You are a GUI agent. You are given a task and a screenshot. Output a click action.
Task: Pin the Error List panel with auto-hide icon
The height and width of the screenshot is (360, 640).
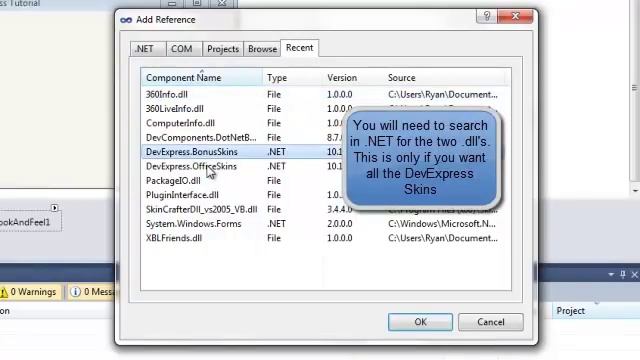coord(623,275)
